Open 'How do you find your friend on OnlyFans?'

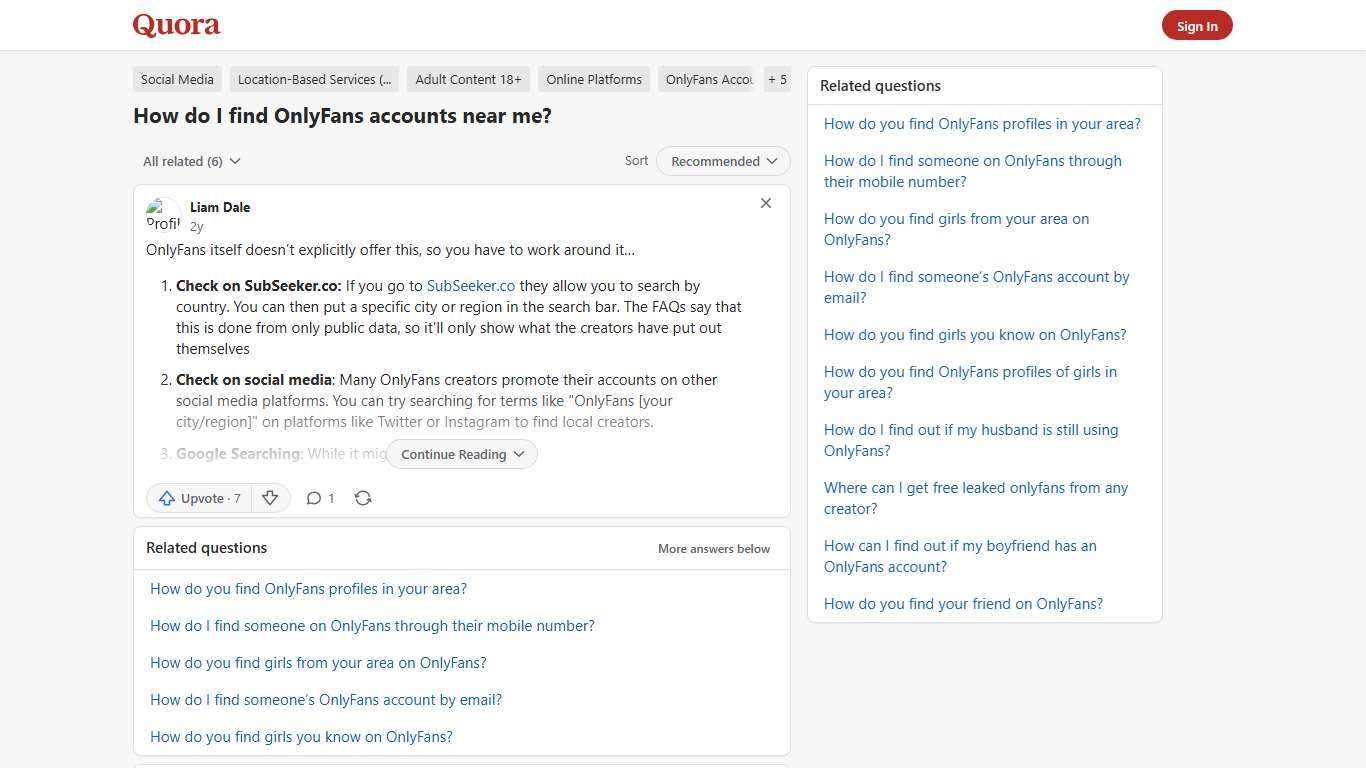(x=963, y=603)
